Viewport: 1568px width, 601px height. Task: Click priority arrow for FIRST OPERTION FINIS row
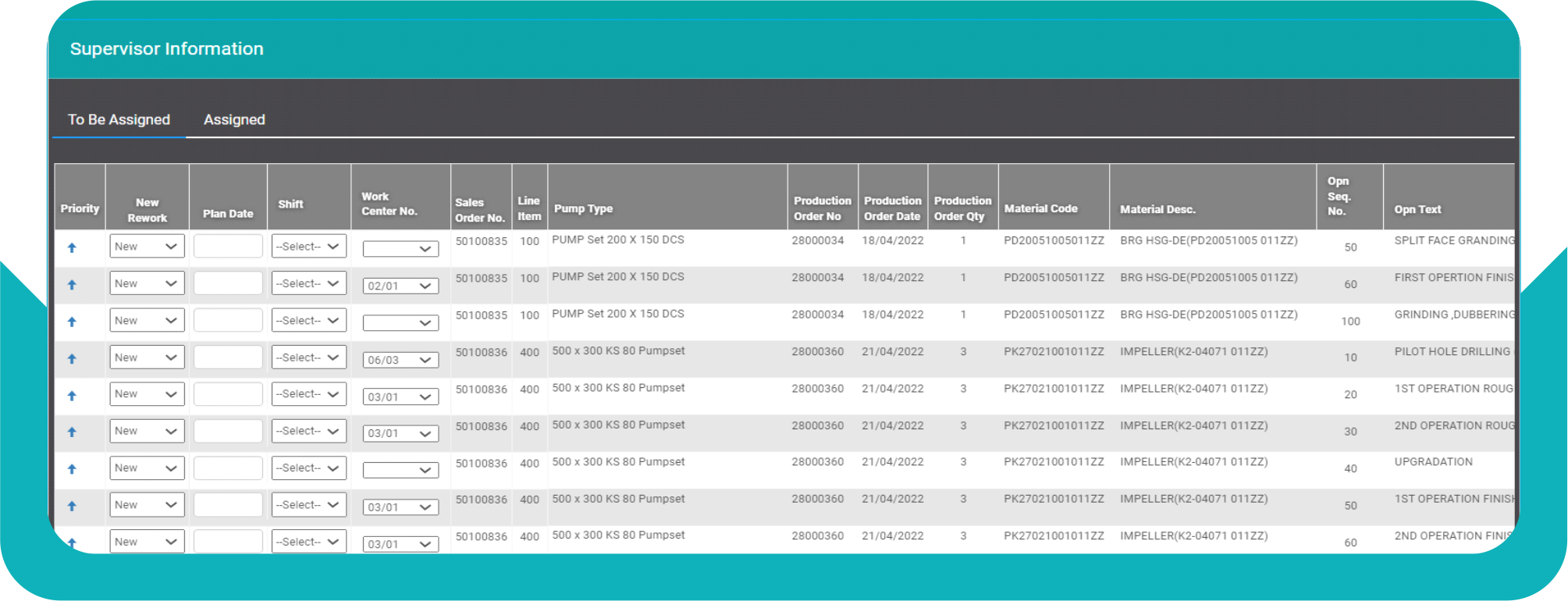pos(72,285)
